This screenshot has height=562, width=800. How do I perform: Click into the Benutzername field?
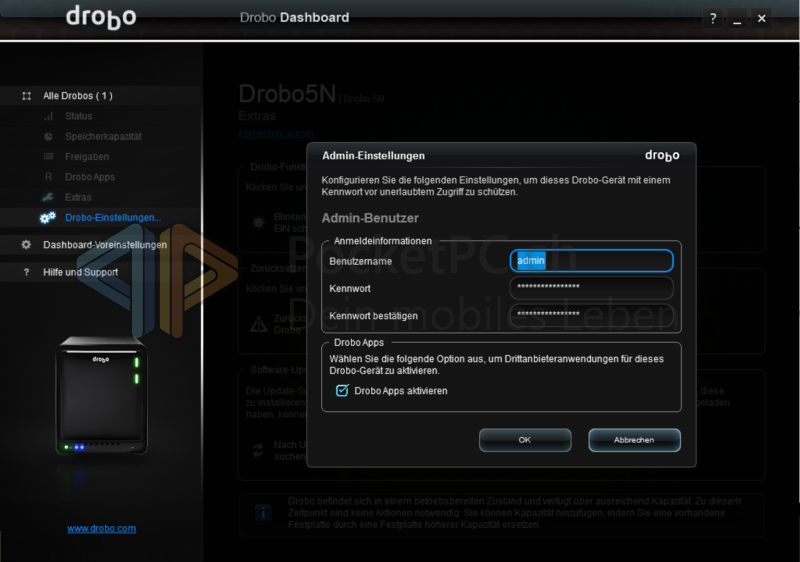(591, 261)
